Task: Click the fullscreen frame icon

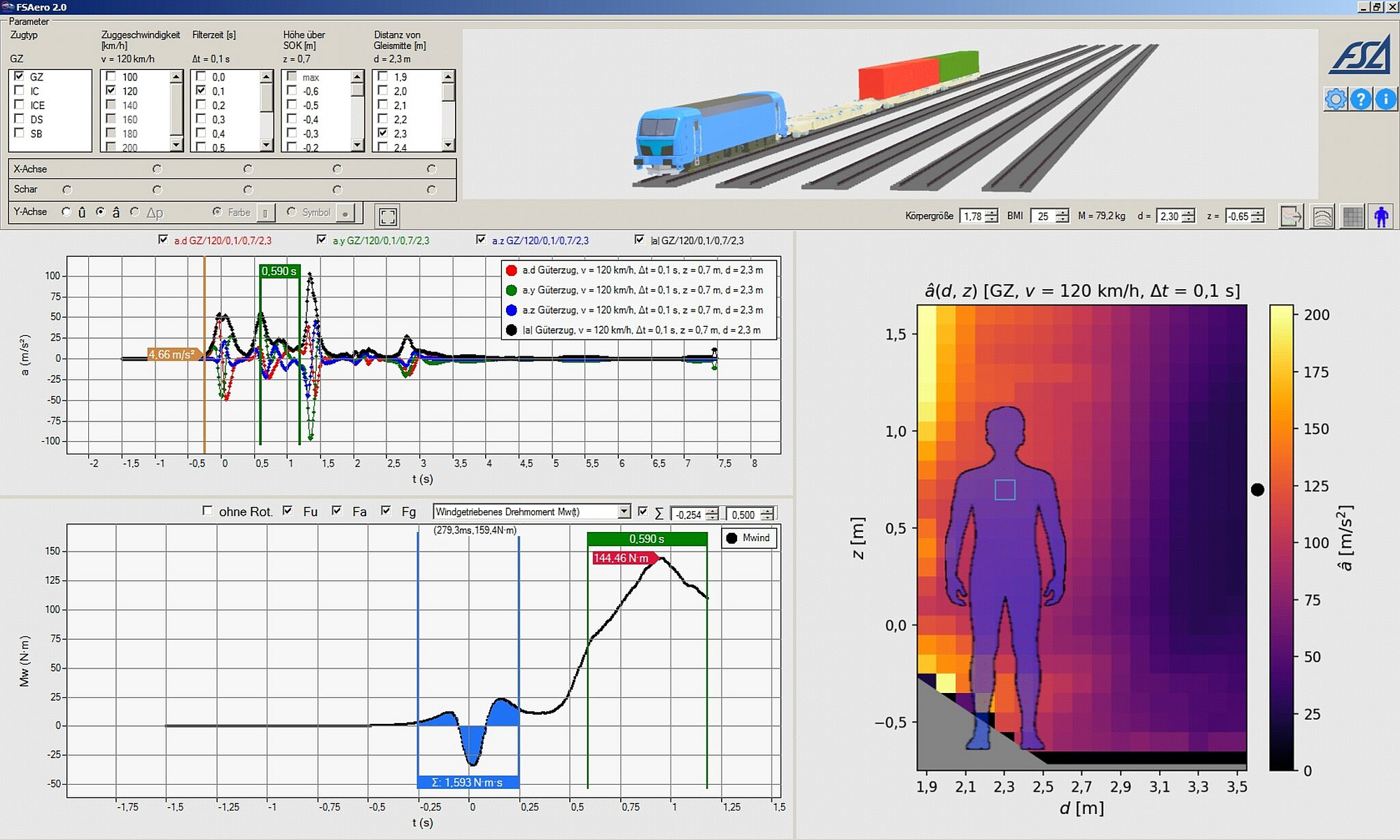Action: pos(388,216)
